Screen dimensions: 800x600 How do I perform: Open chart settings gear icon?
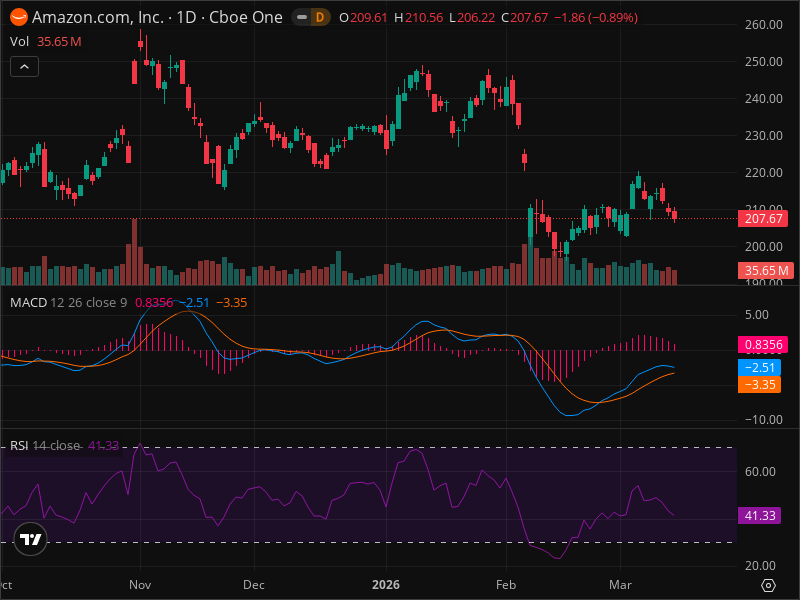768,585
